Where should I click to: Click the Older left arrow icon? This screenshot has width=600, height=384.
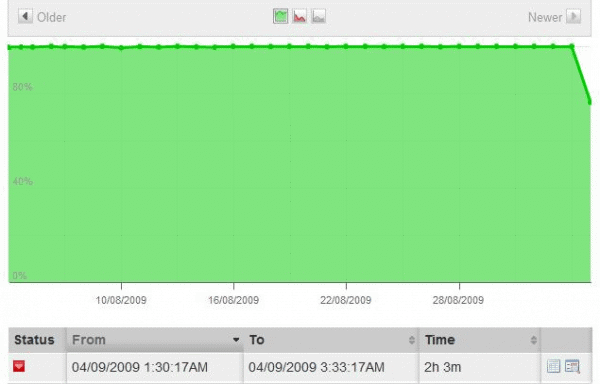[25, 17]
